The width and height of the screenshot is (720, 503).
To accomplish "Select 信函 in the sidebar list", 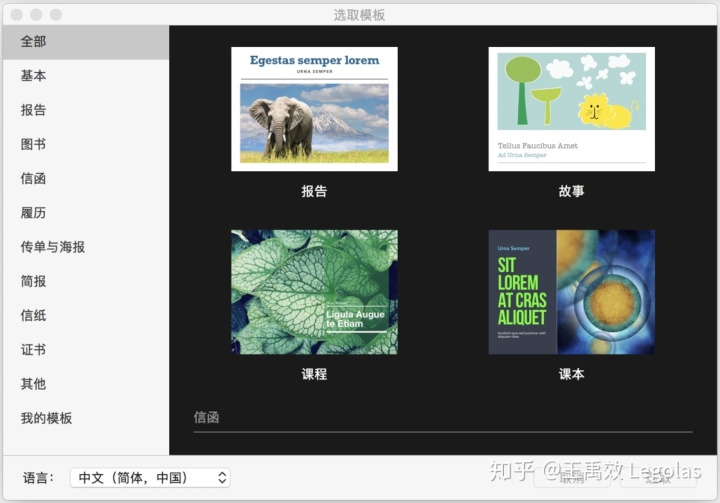I will click(x=86, y=179).
